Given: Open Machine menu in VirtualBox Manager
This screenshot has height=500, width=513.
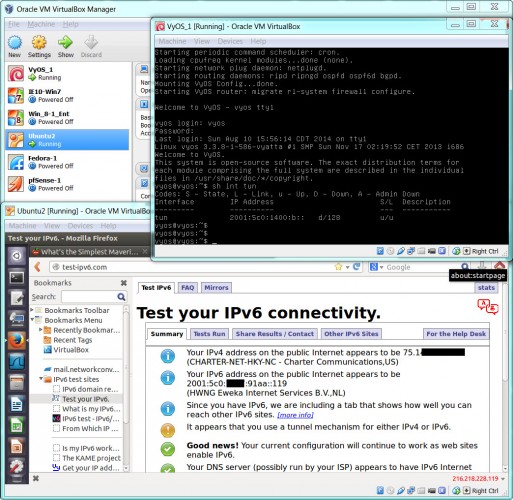Looking at the screenshot, I should (41, 24).
